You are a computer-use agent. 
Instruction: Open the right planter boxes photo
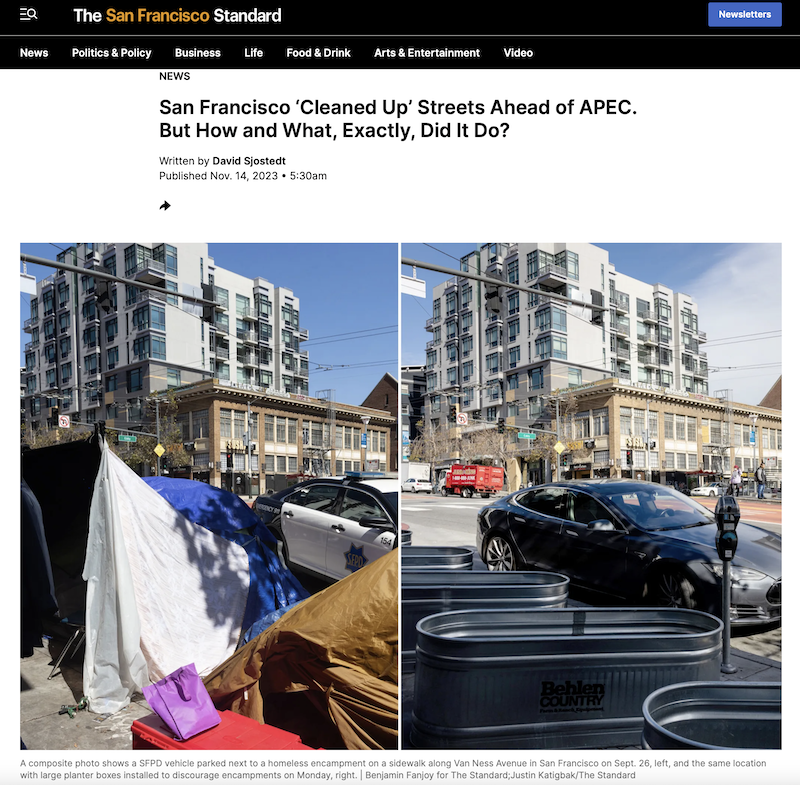[591, 496]
